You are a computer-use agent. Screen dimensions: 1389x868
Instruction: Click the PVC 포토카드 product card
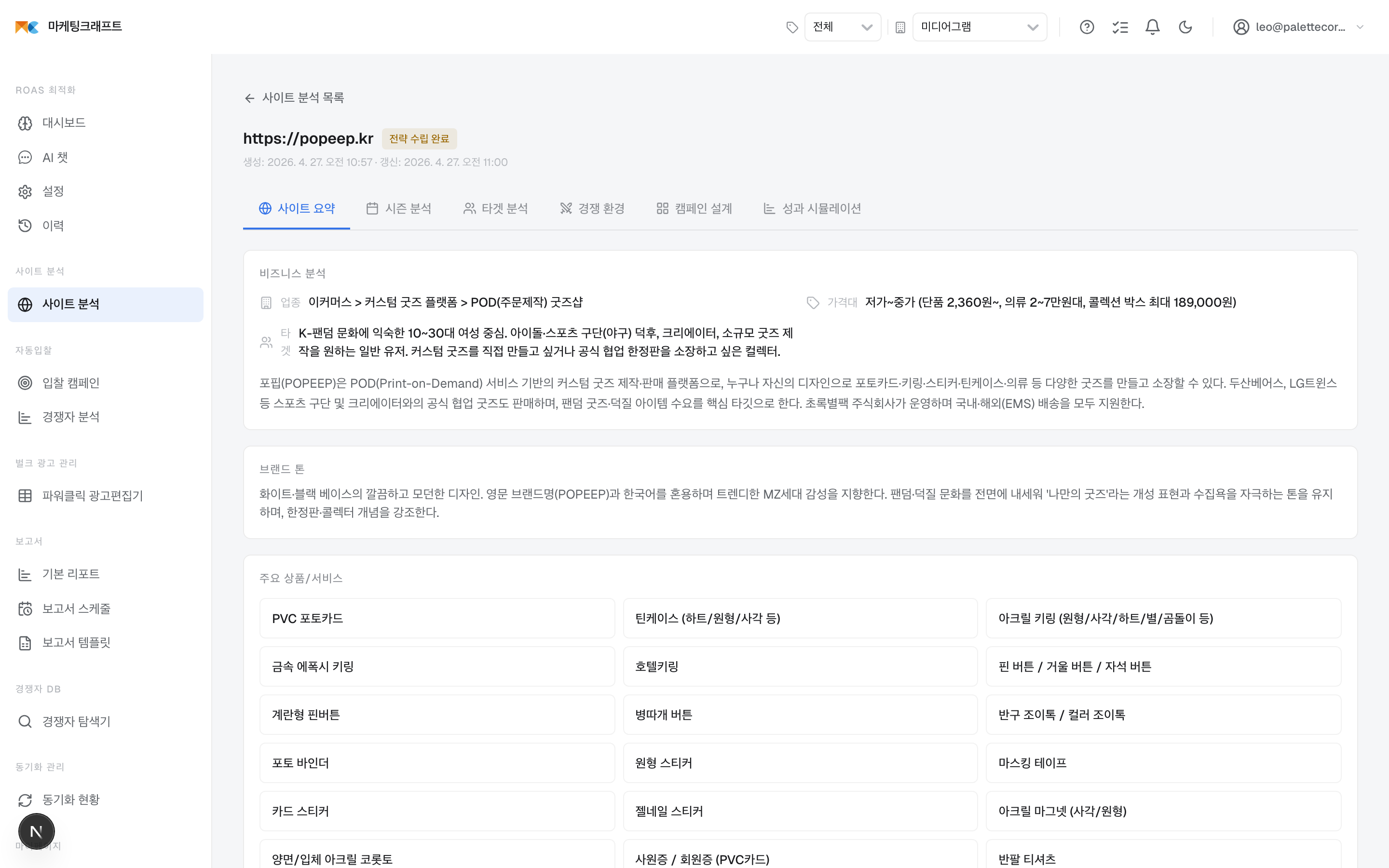point(437,618)
